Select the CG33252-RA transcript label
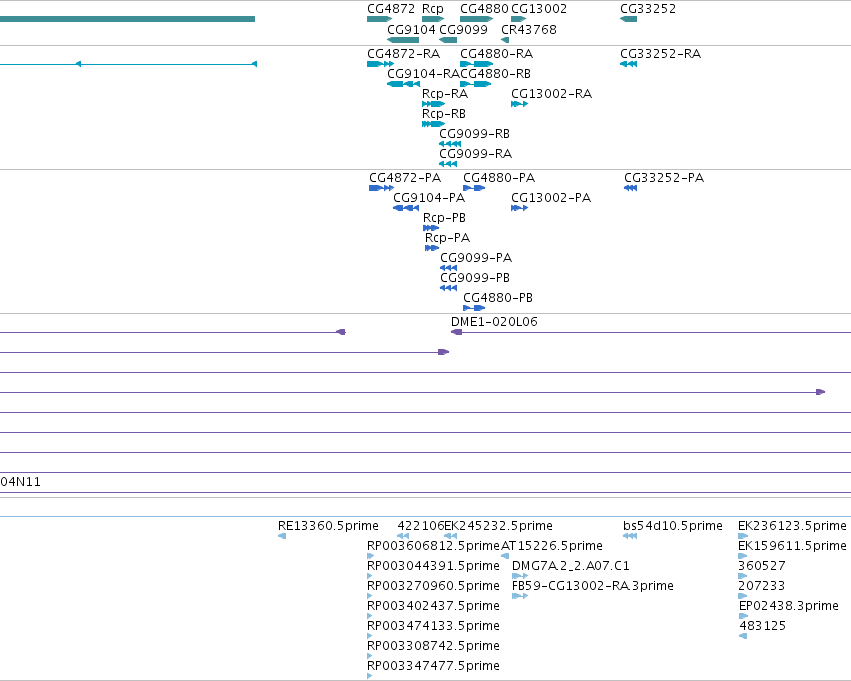 (661, 54)
